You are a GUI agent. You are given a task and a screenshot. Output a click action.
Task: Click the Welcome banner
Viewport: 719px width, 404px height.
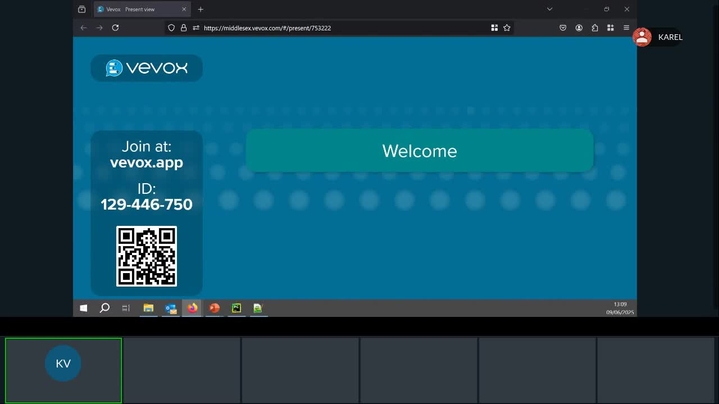point(420,151)
